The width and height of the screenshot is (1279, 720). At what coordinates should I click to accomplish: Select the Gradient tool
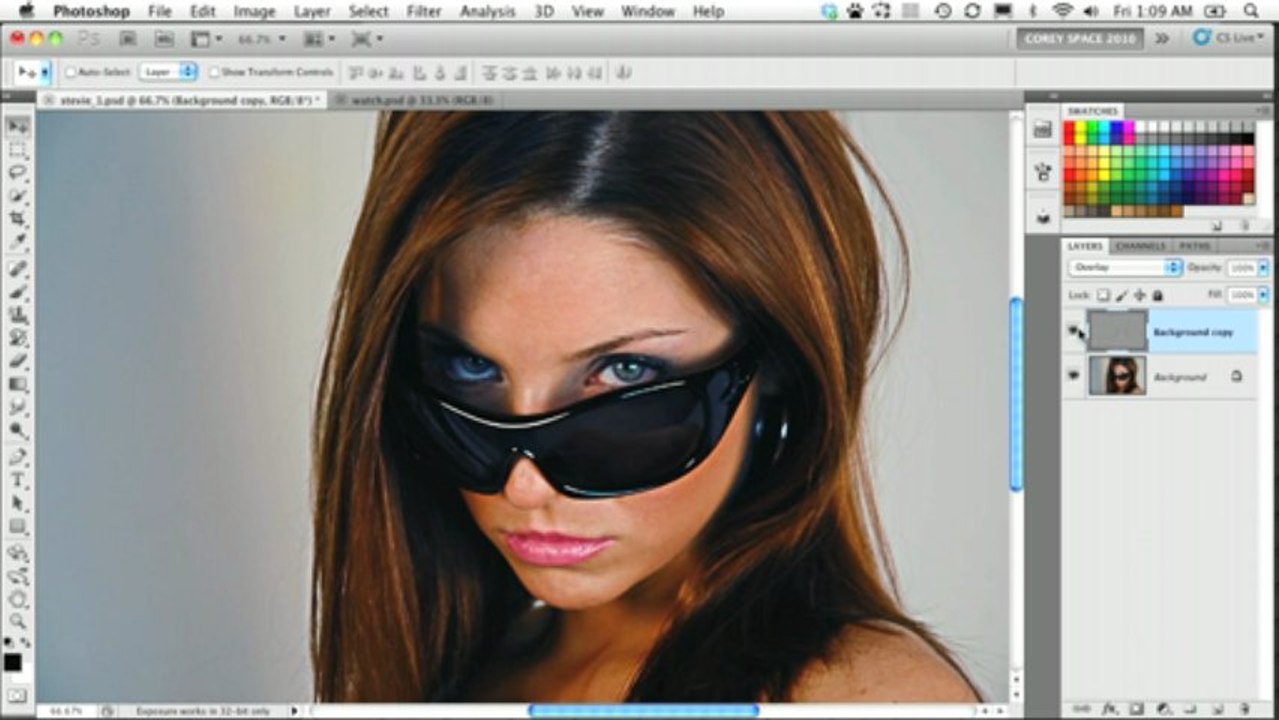coord(18,384)
